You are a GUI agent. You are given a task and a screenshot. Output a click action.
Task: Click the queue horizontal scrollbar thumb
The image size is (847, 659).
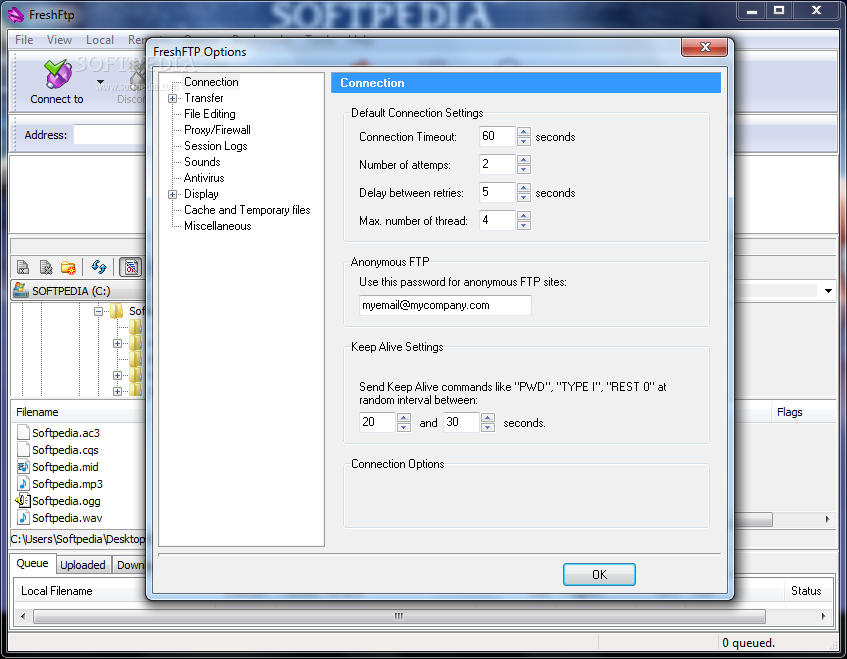tap(399, 616)
